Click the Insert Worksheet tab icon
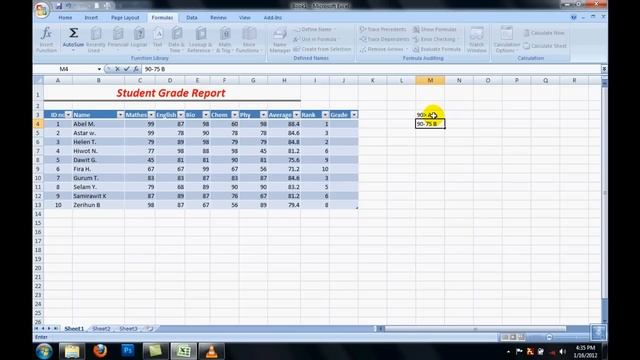This screenshot has width=640, height=360. 150,328
